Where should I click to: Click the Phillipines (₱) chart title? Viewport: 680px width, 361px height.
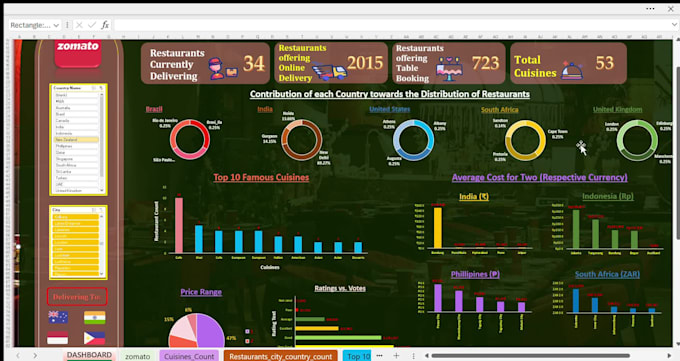475,274
